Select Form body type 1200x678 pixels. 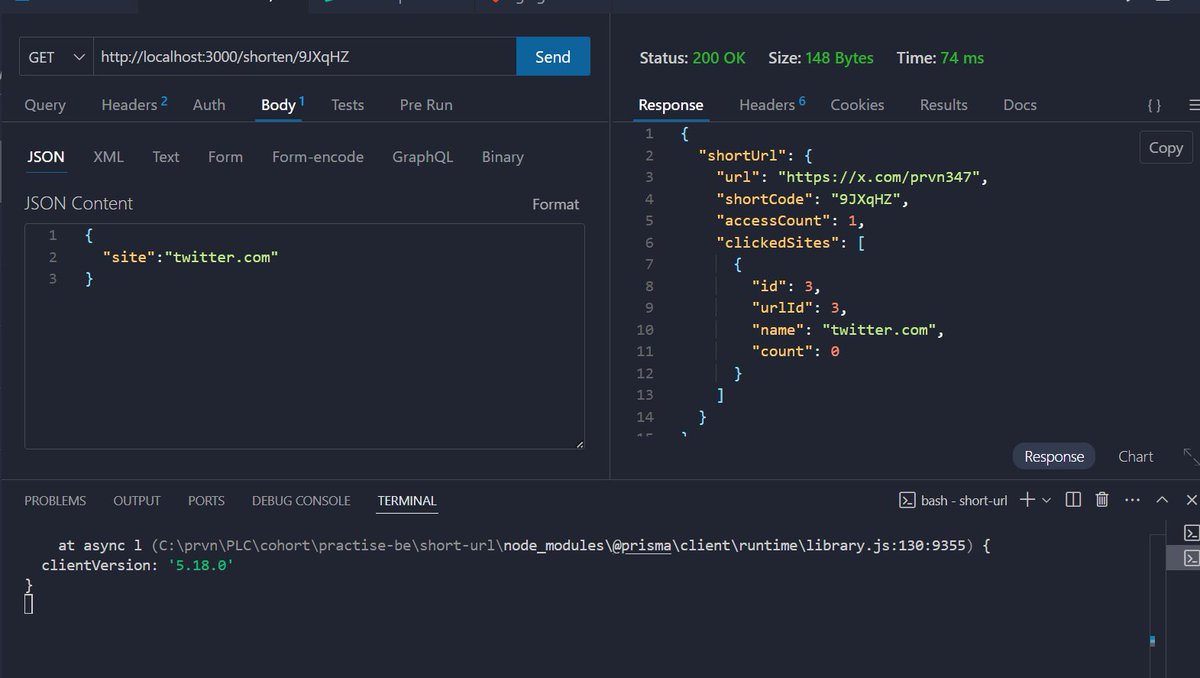pos(225,157)
